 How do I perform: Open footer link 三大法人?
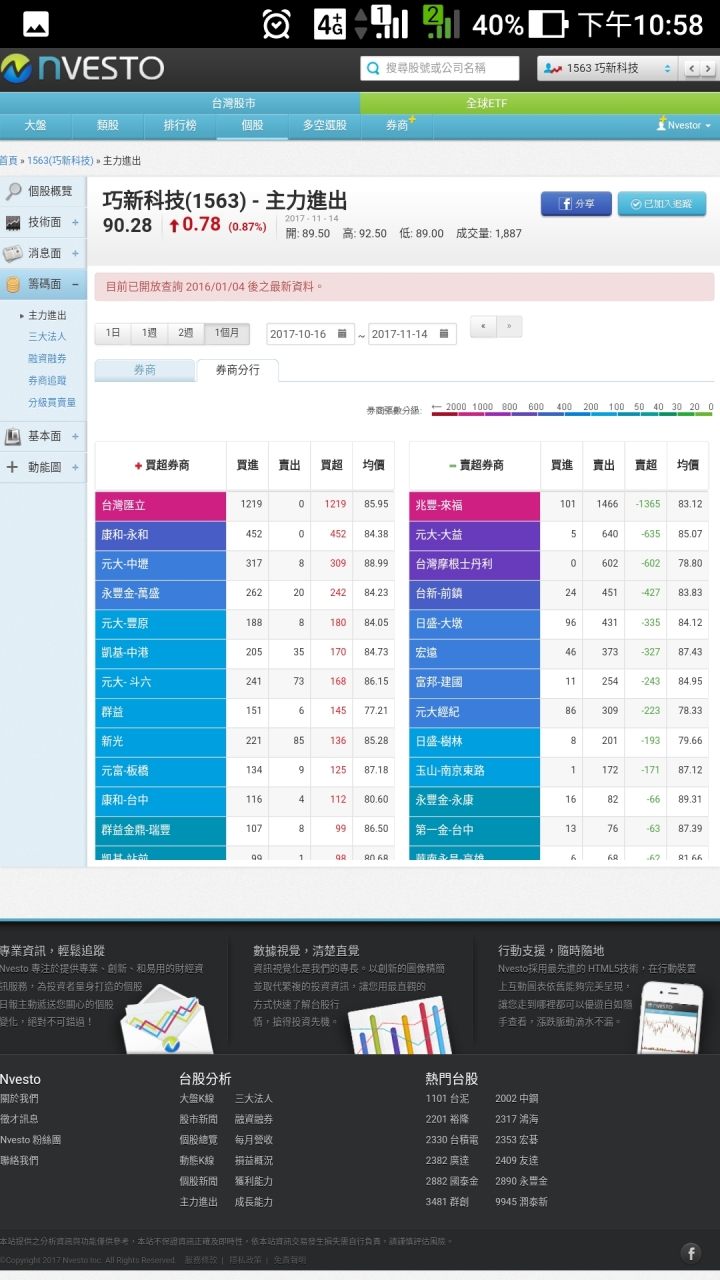pyautogui.click(x=254, y=1098)
